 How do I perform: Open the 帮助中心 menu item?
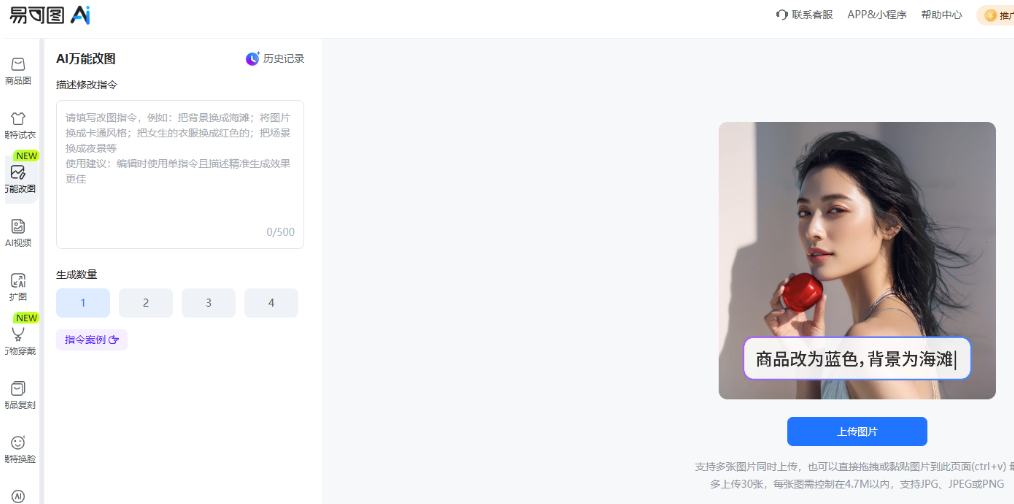pyautogui.click(x=942, y=15)
